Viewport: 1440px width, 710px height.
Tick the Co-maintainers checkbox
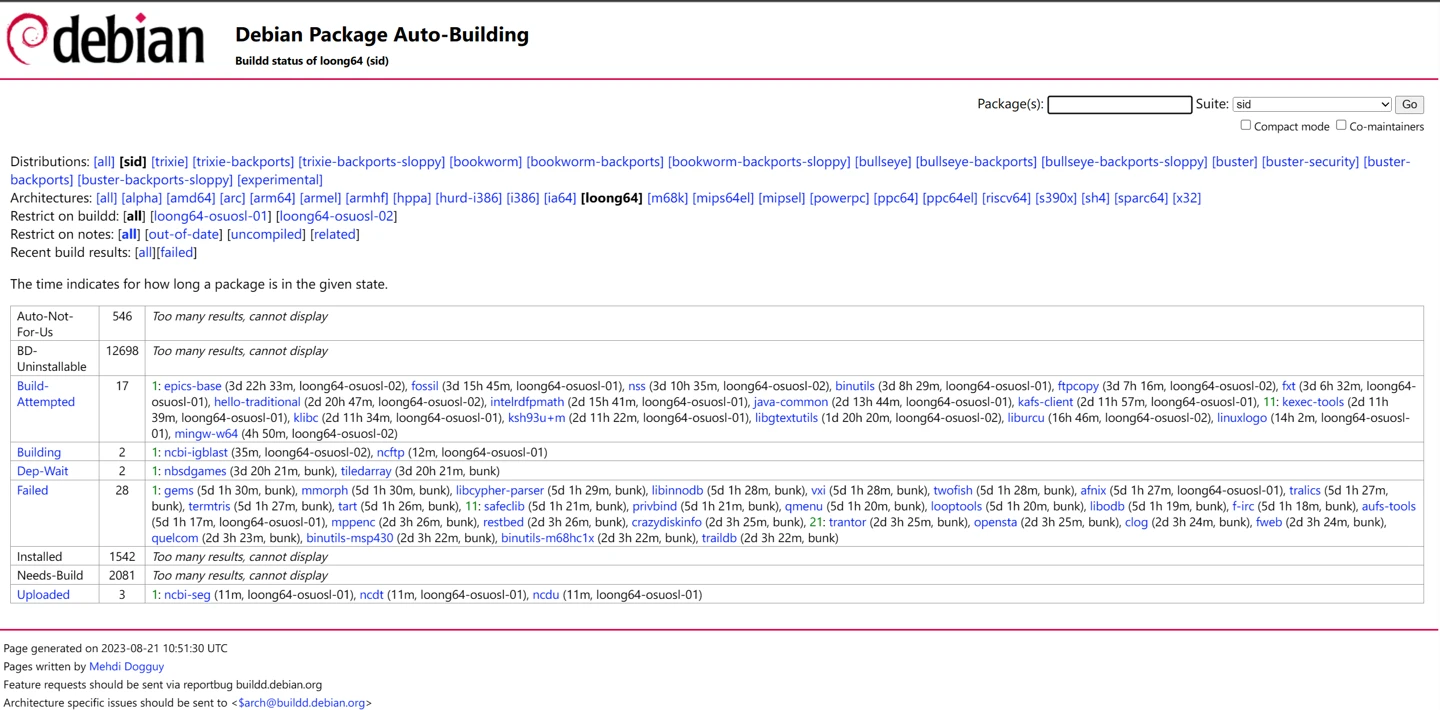coord(1341,126)
